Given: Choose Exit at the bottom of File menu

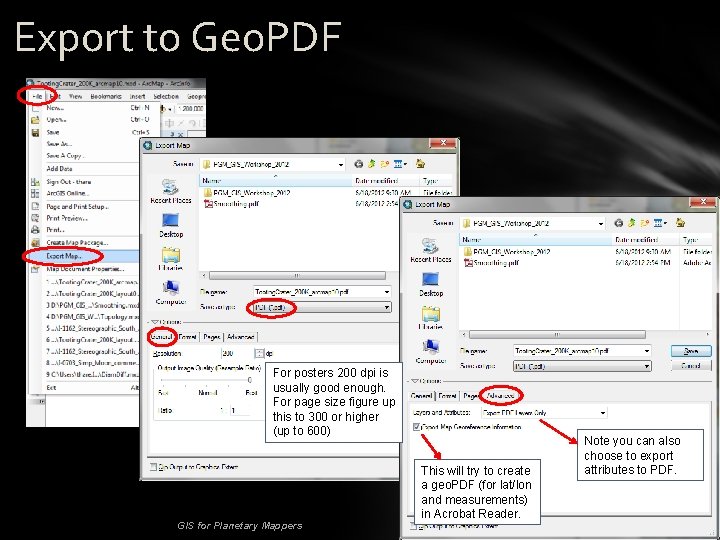Looking at the screenshot, I should click(51, 388).
